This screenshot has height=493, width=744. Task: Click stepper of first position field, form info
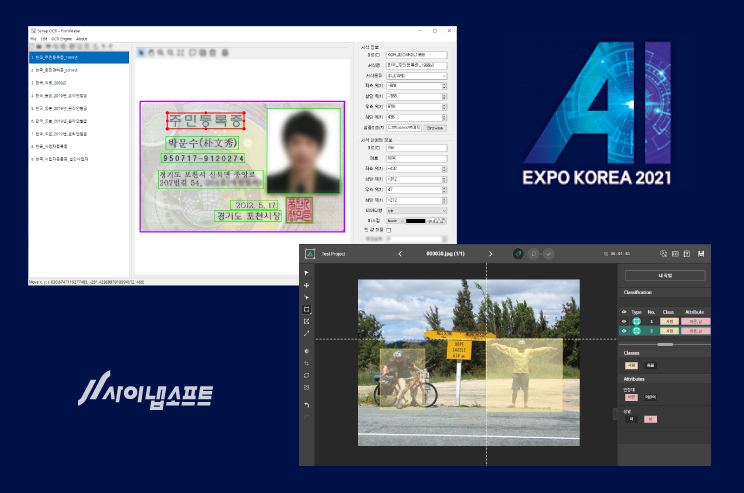coord(444,86)
